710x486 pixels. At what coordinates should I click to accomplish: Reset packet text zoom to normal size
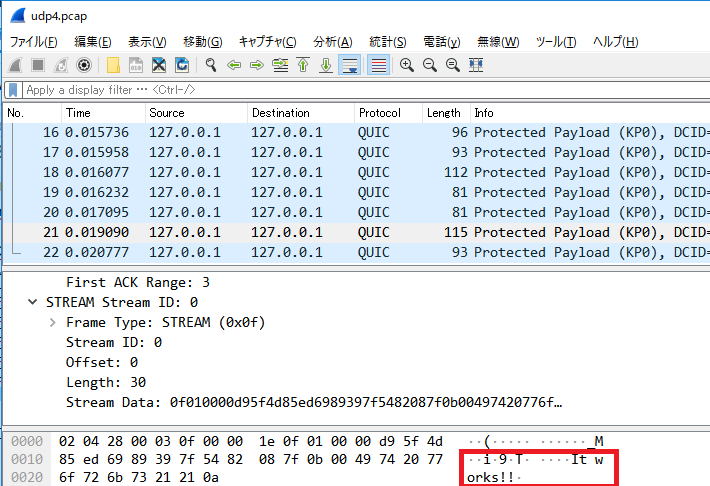coord(453,65)
